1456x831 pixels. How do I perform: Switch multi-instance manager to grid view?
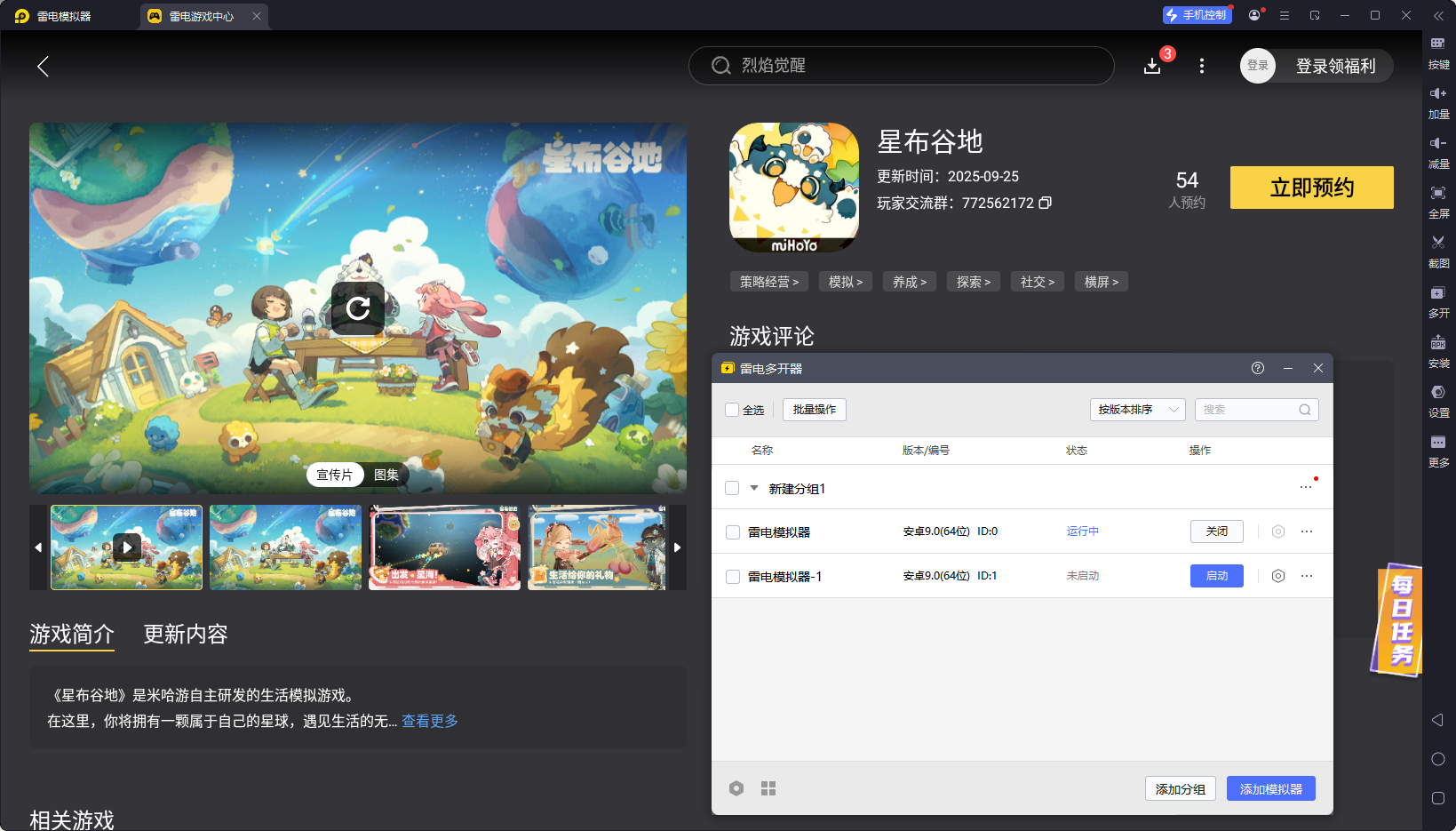click(x=768, y=788)
